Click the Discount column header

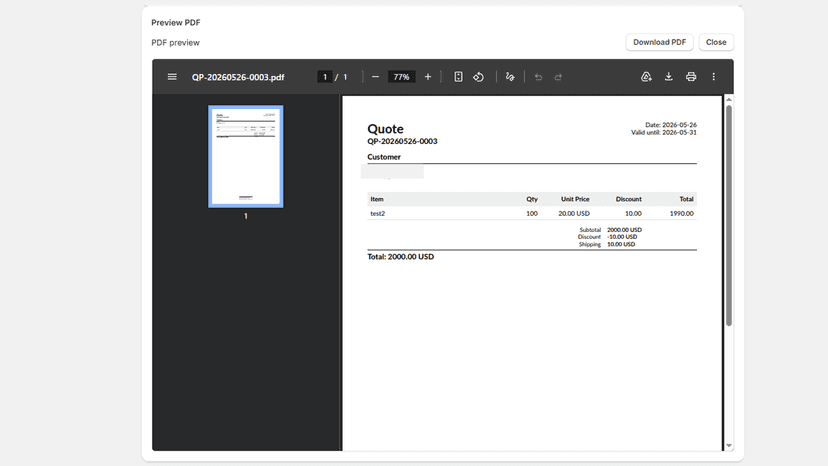point(628,199)
